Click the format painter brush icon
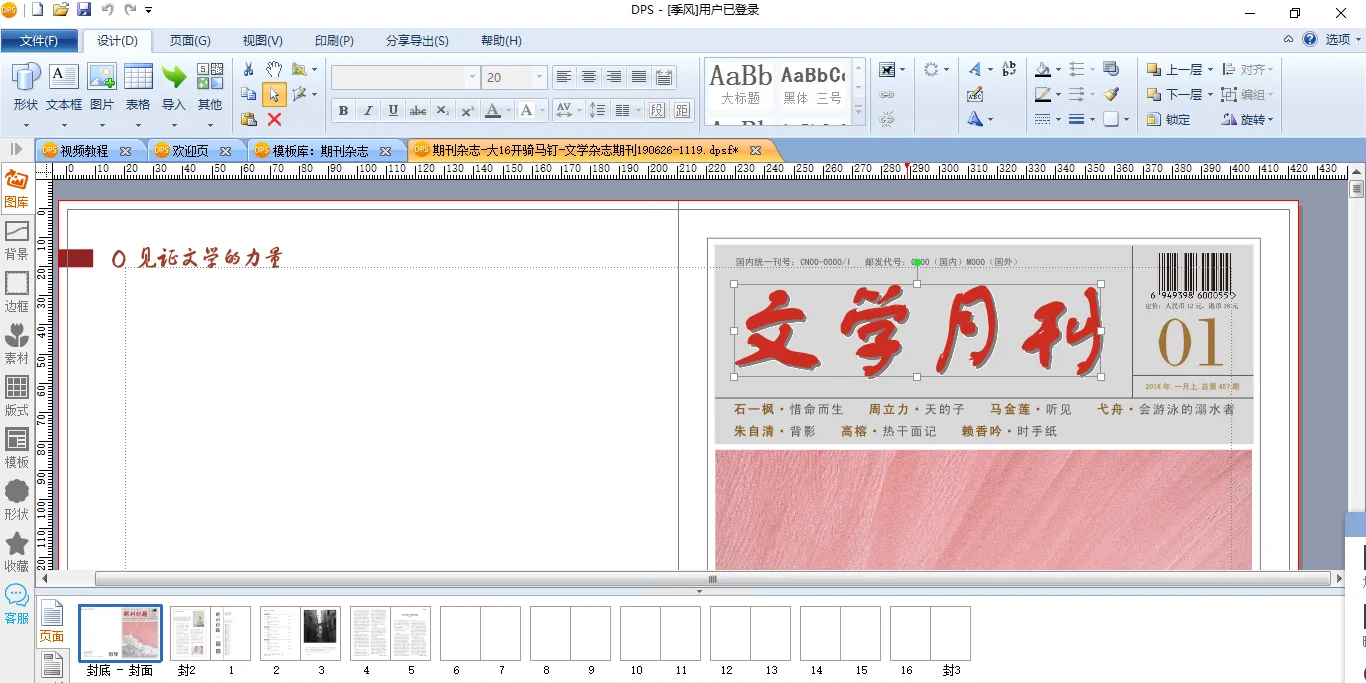The width and height of the screenshot is (1366, 683). pyautogui.click(x=1111, y=94)
